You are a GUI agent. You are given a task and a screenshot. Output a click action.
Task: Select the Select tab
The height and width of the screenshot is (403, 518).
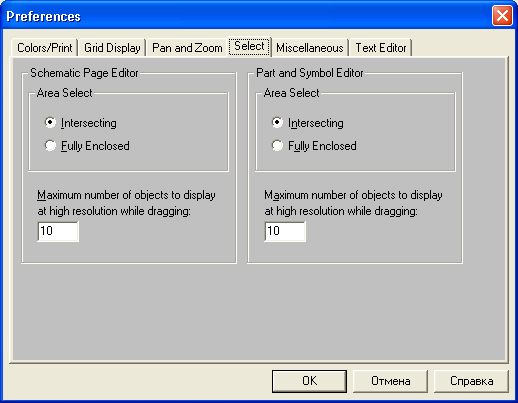[x=249, y=46]
